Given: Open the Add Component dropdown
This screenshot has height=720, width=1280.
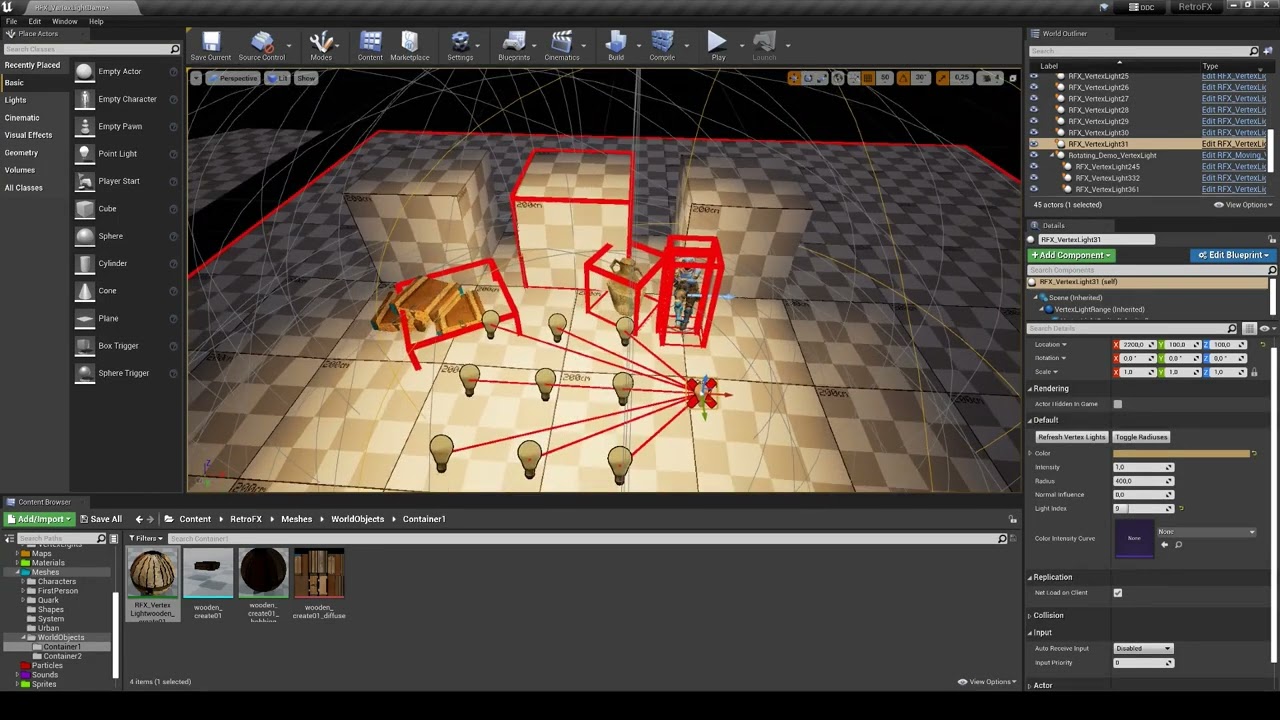Looking at the screenshot, I should coord(1070,255).
